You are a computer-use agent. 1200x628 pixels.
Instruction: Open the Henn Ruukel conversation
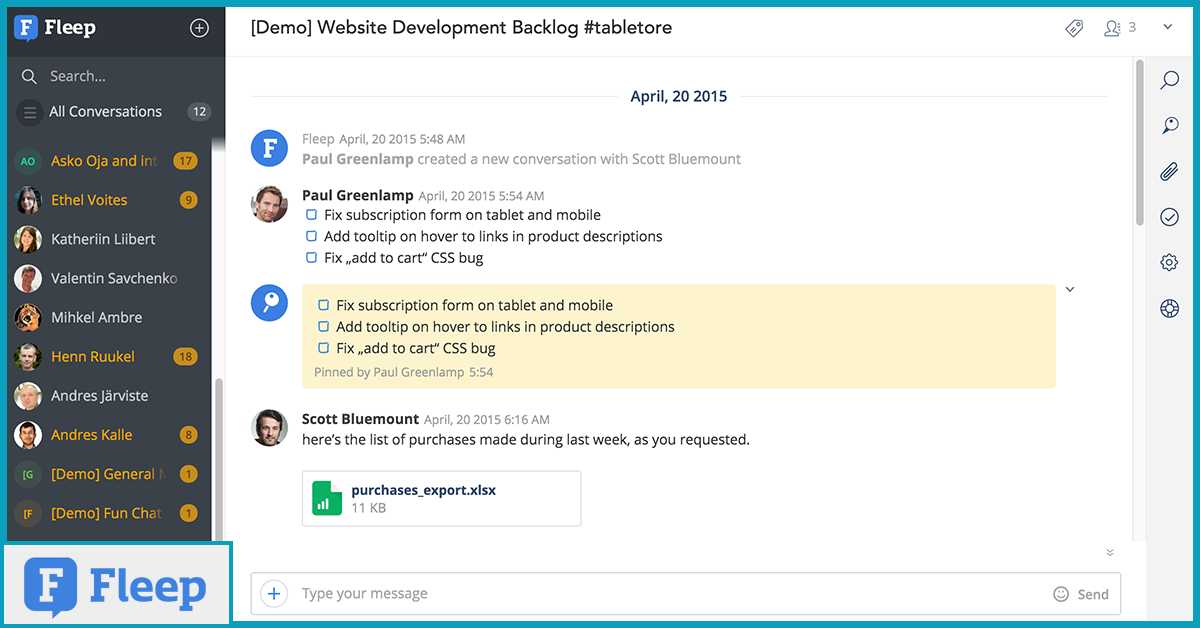(93, 357)
